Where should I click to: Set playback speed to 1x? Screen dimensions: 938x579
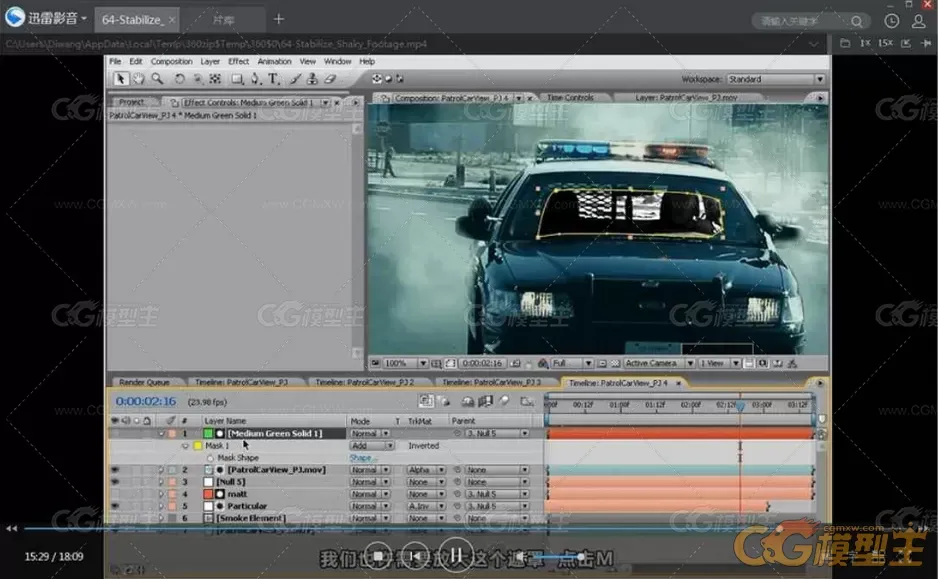click(865, 43)
